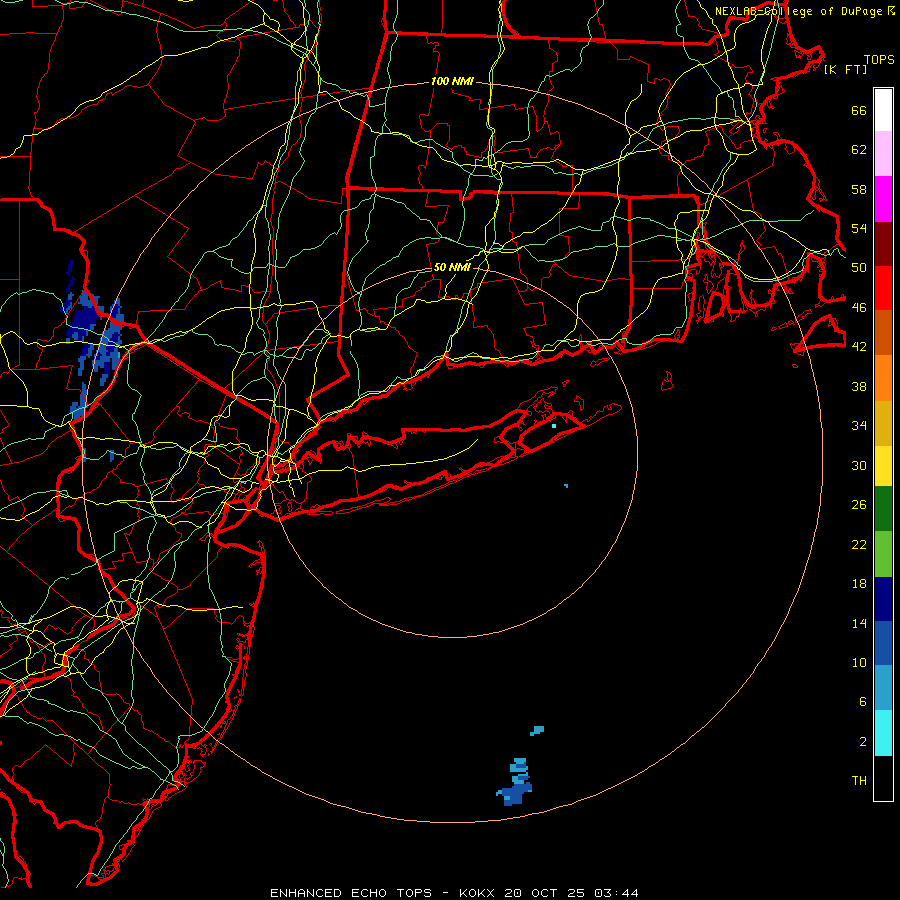Click the '54' legend value
This screenshot has height=900, width=900.
(859, 228)
